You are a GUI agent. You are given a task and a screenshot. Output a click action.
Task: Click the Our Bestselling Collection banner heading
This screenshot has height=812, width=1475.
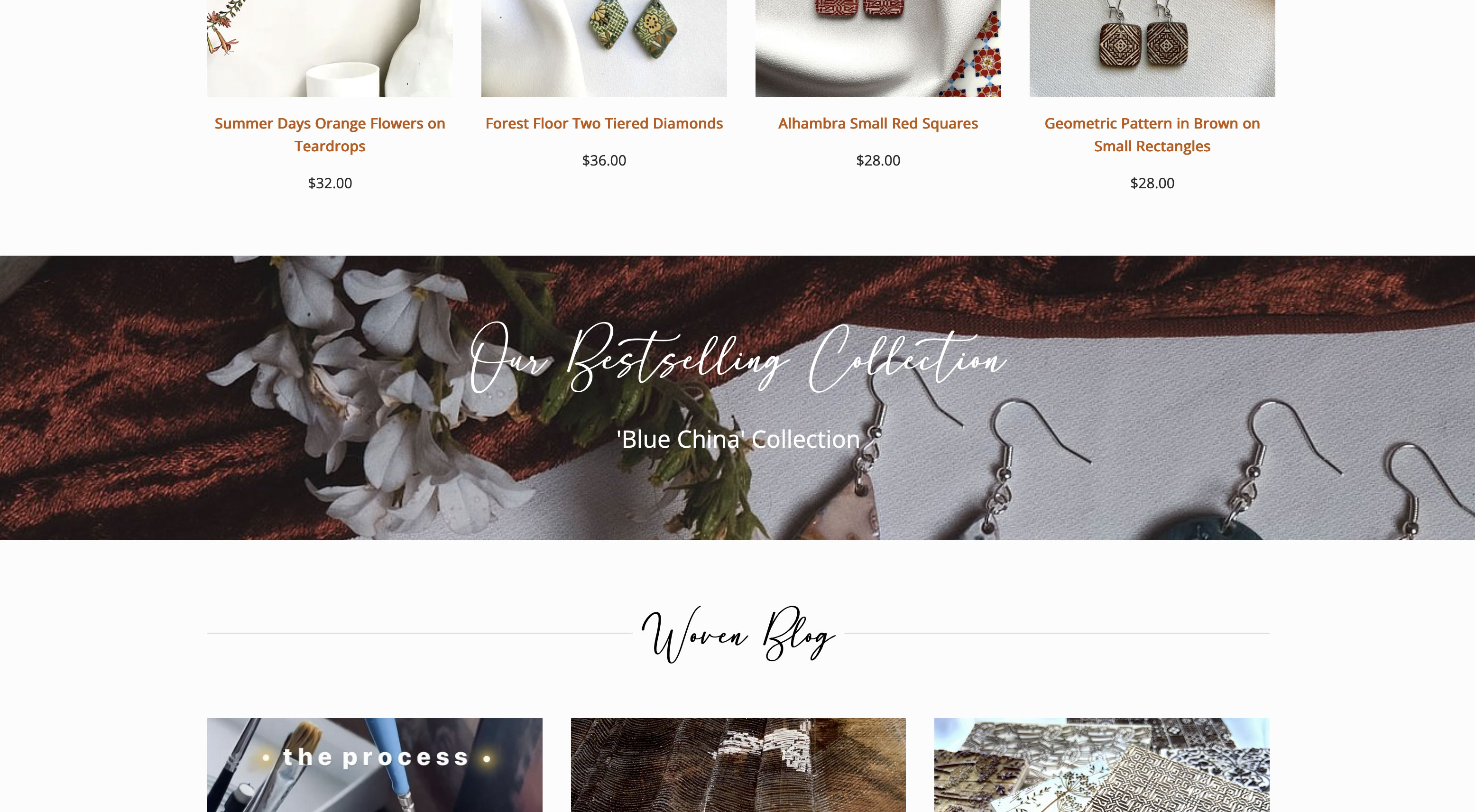tap(737, 357)
